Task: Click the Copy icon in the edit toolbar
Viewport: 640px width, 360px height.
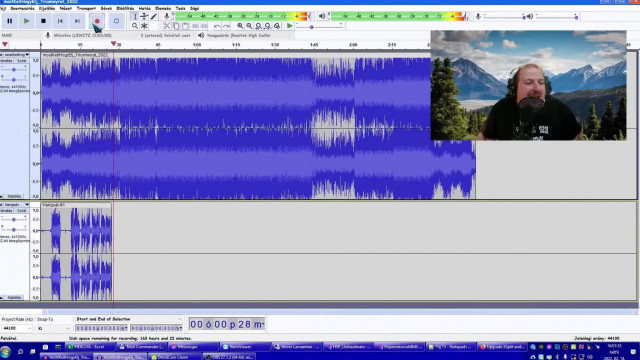Action: pyautogui.click(x=176, y=26)
